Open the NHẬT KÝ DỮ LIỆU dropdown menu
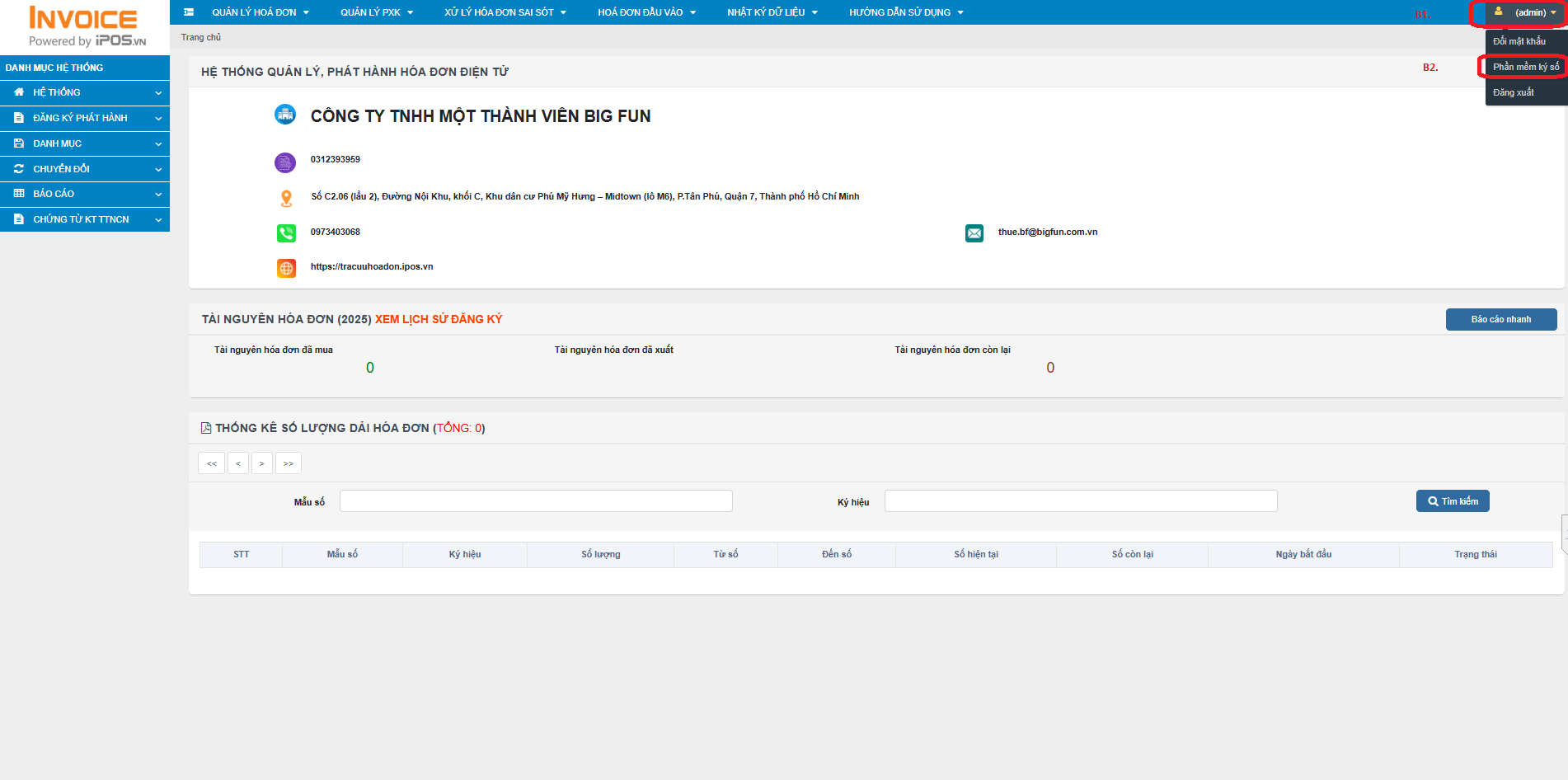Image resolution: width=1568 pixels, height=780 pixels. pyautogui.click(x=772, y=12)
